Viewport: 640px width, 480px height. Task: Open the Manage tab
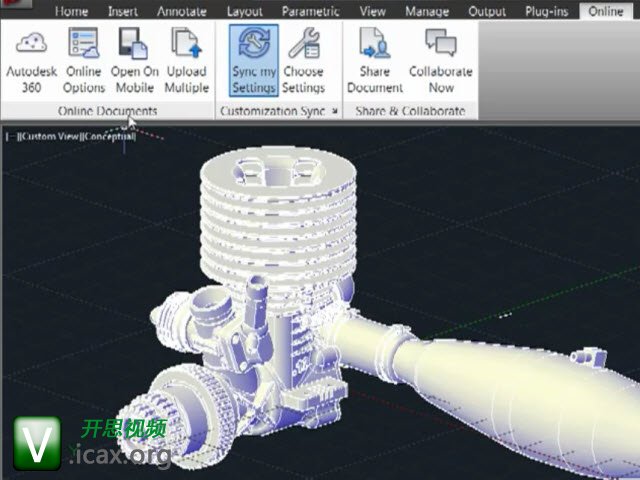427,11
